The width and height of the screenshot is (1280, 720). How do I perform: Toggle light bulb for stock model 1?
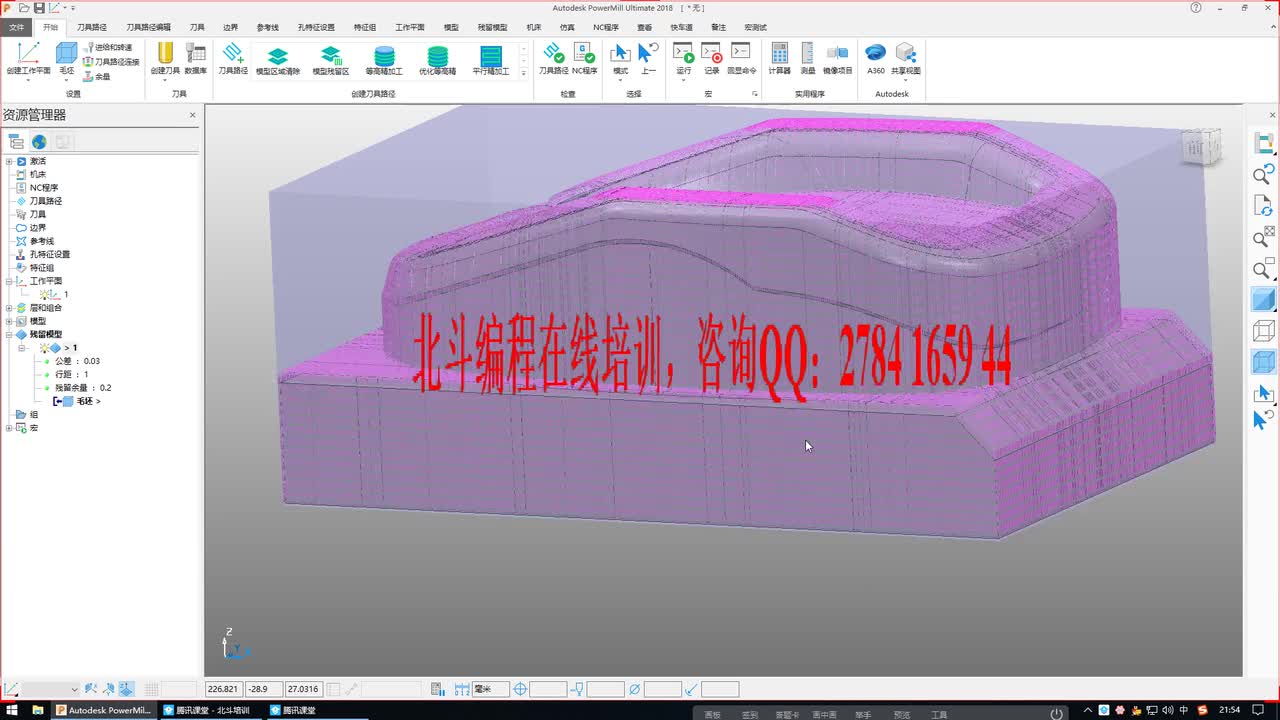coord(43,347)
